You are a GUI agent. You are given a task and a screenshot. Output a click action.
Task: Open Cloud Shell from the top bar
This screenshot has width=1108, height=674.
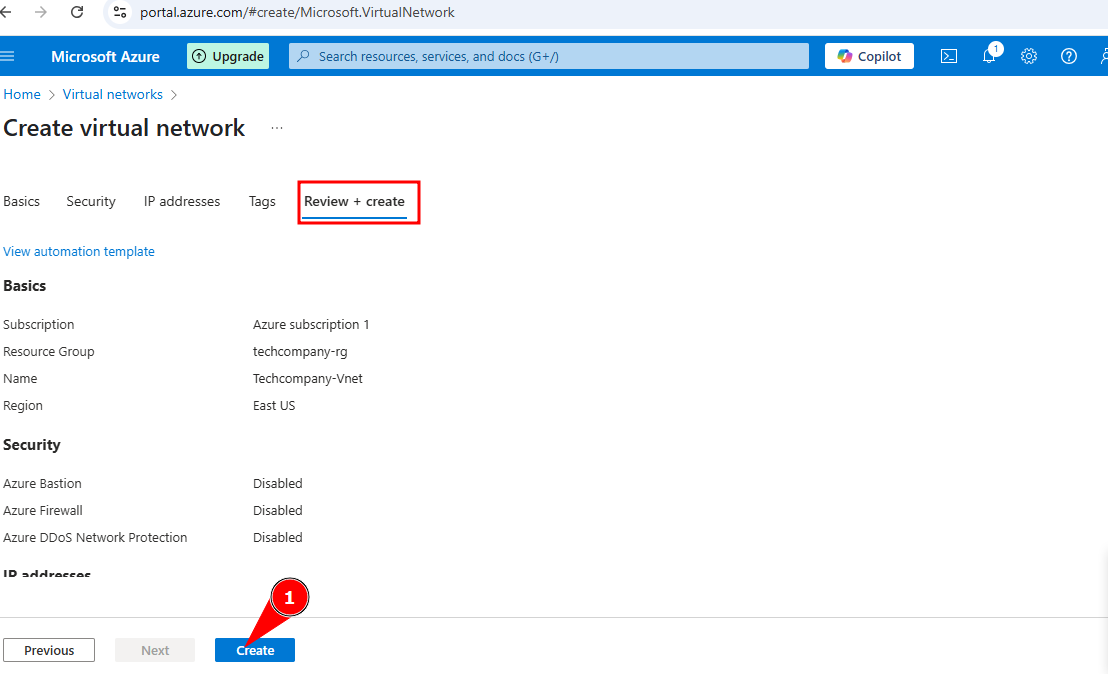[949, 57]
